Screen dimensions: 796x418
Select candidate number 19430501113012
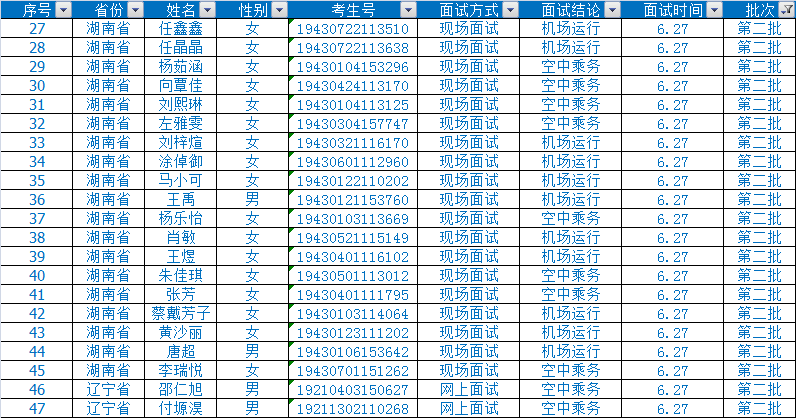(x=353, y=275)
